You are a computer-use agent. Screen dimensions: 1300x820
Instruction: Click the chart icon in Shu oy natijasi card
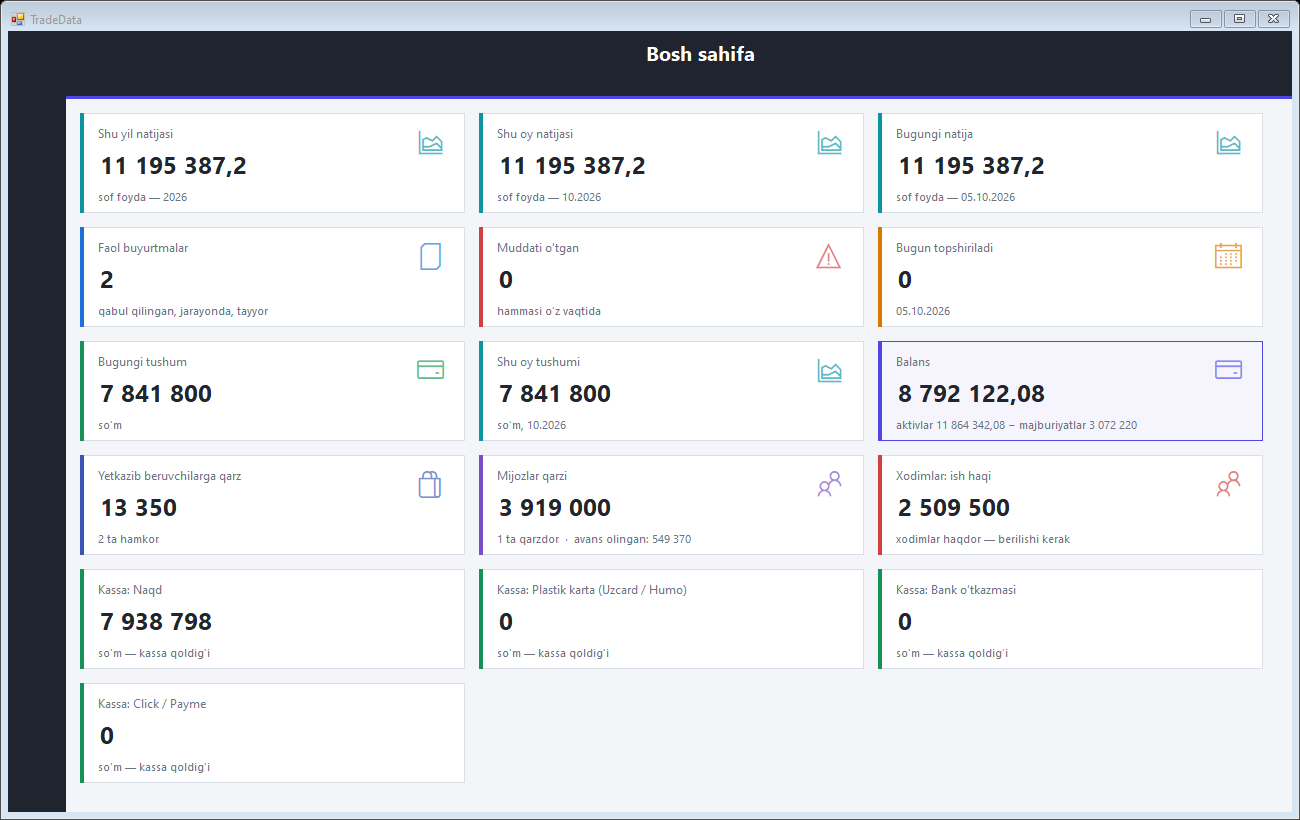829,143
